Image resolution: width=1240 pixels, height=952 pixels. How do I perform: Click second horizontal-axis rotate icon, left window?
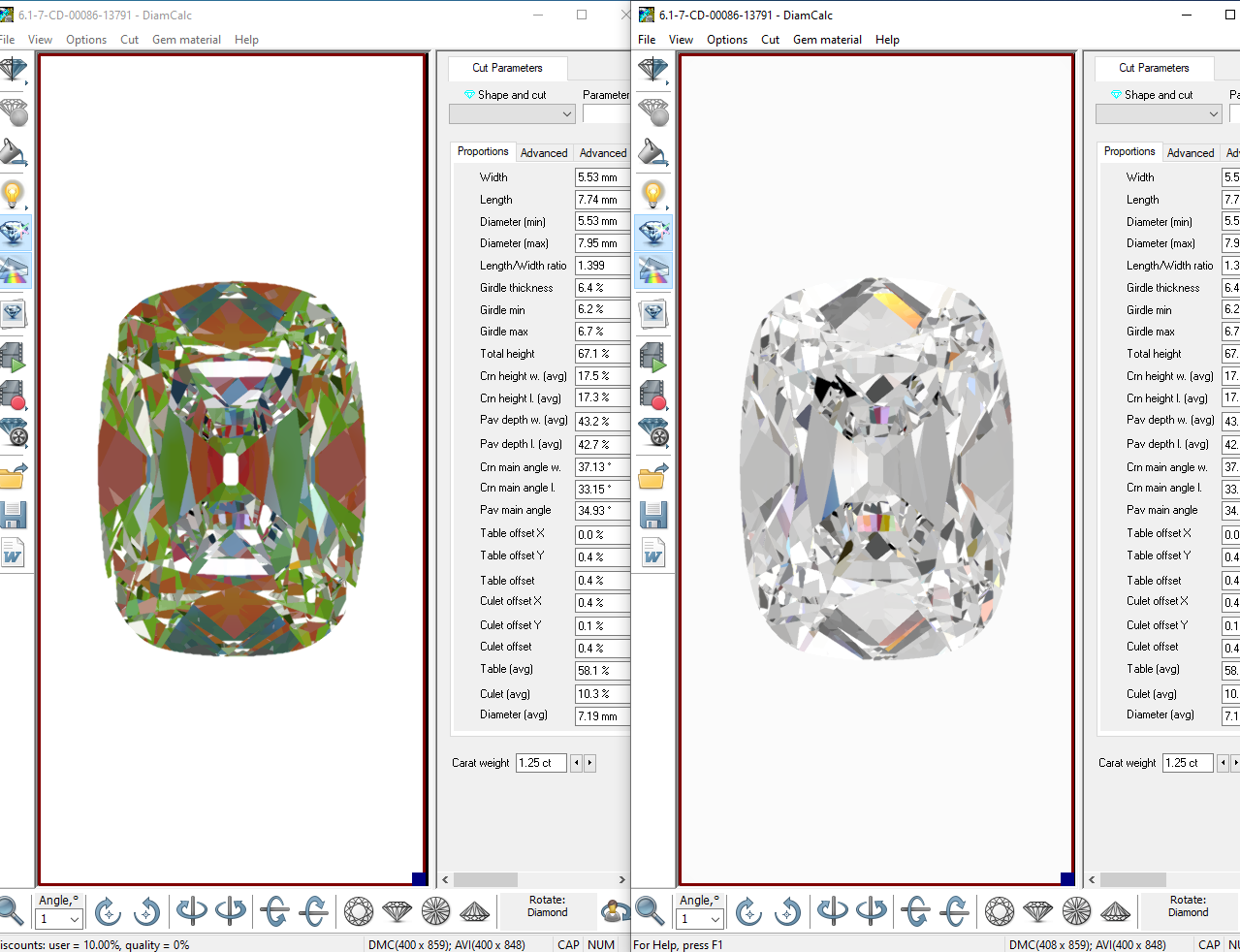pos(314,911)
